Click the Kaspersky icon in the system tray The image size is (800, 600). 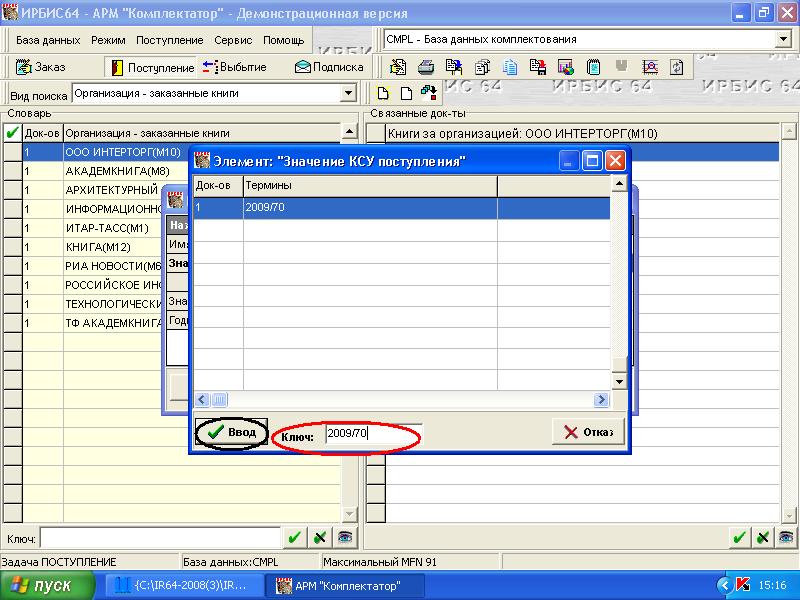742,584
